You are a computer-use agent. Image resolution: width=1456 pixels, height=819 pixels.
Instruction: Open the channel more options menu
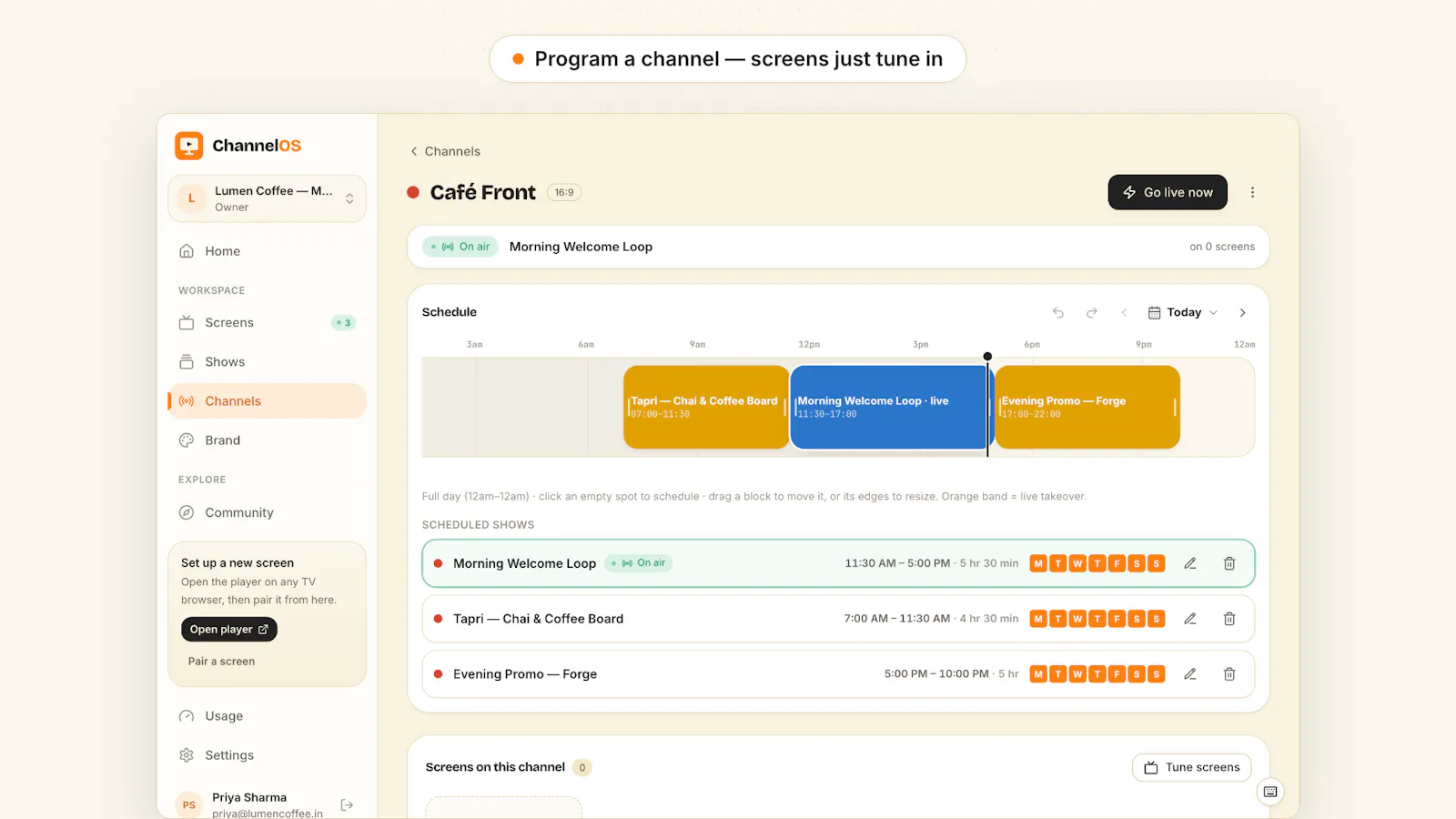pyautogui.click(x=1252, y=192)
